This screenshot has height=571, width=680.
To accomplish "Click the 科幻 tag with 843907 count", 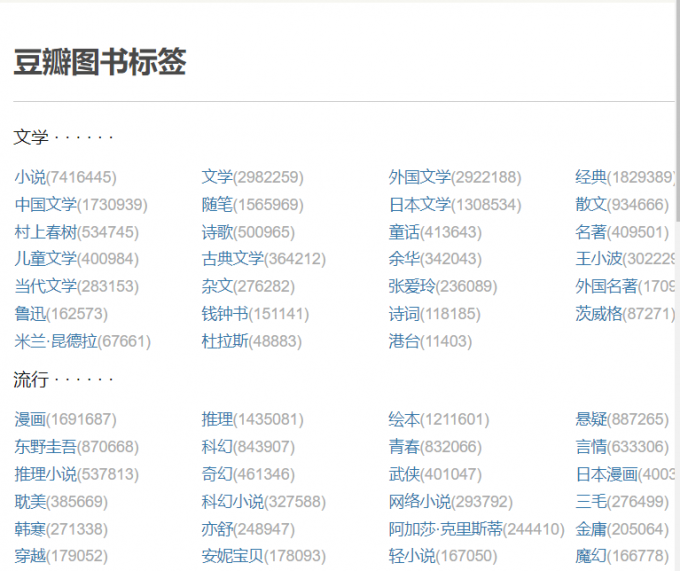I will (x=217, y=447).
